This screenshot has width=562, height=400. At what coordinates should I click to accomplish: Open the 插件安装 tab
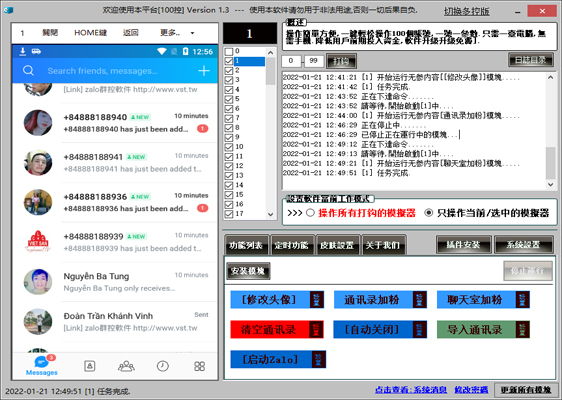pyautogui.click(x=463, y=245)
